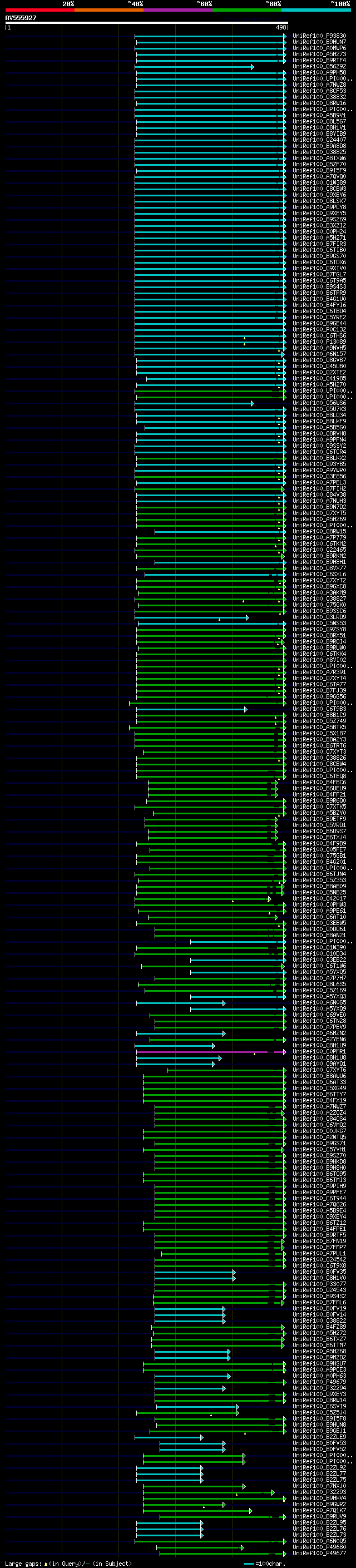Image resolution: width=356 pixels, height=1568 pixels.
Task: Select label UniRef100_A8IXW6
Action: pyautogui.click(x=319, y=159)
